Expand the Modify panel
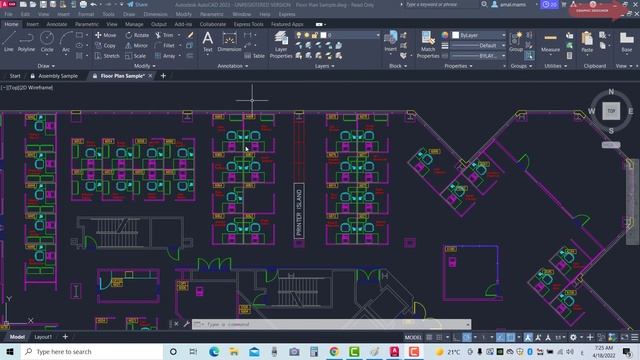Viewport: 640px width, 360px height. 144,66
